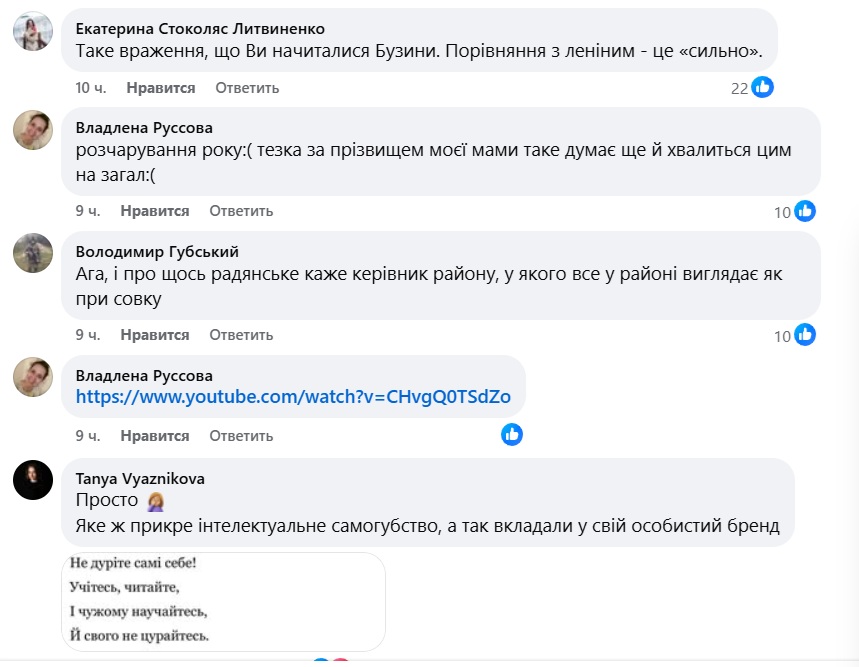Open attached poem image in Vyaznikova's comment

223,602
